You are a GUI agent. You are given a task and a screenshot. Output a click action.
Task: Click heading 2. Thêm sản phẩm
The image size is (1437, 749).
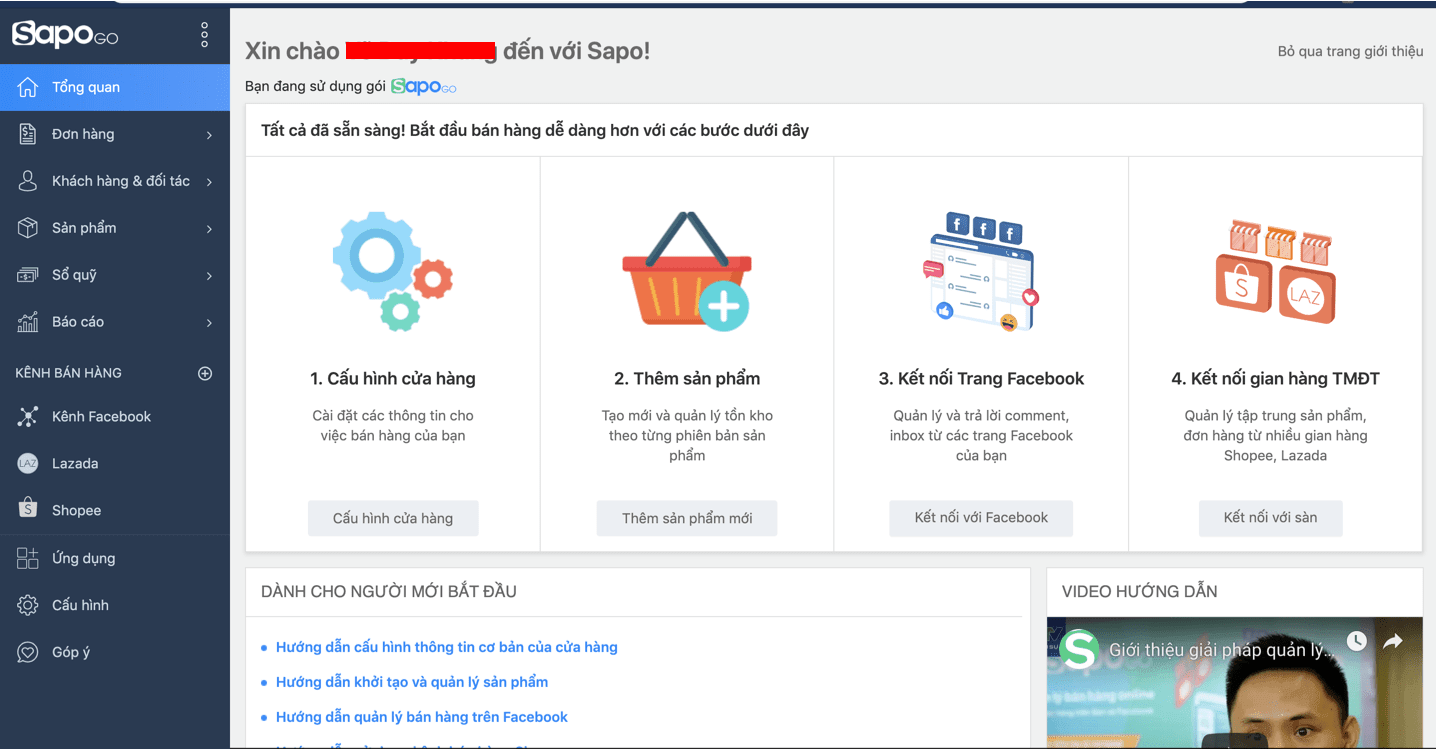(x=687, y=379)
